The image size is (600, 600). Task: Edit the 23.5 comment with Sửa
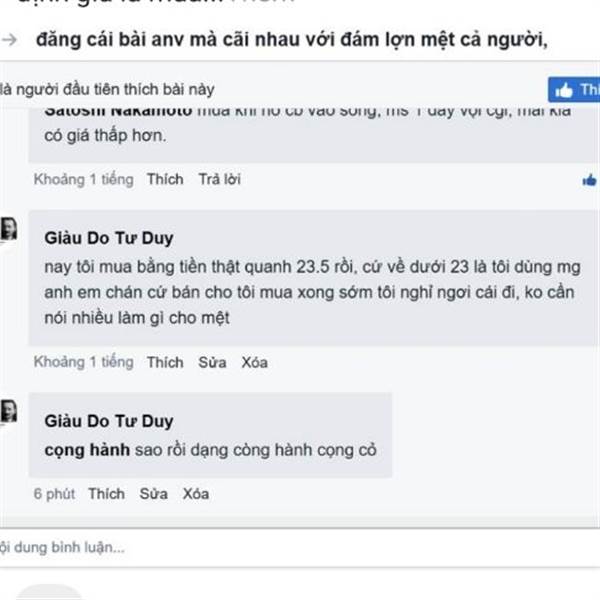point(212,362)
